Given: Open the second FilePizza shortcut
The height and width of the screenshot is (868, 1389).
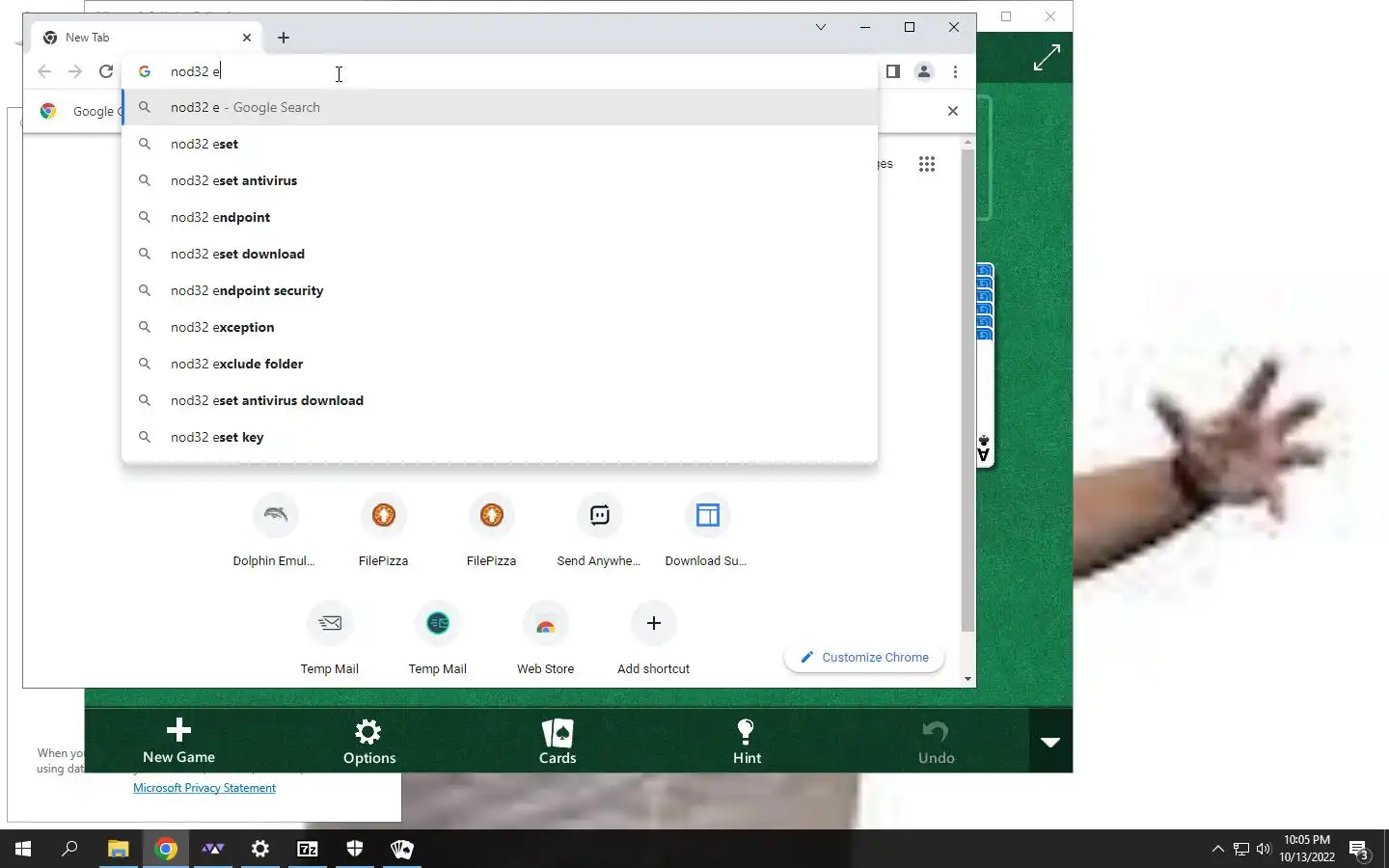Looking at the screenshot, I should coord(491,530).
